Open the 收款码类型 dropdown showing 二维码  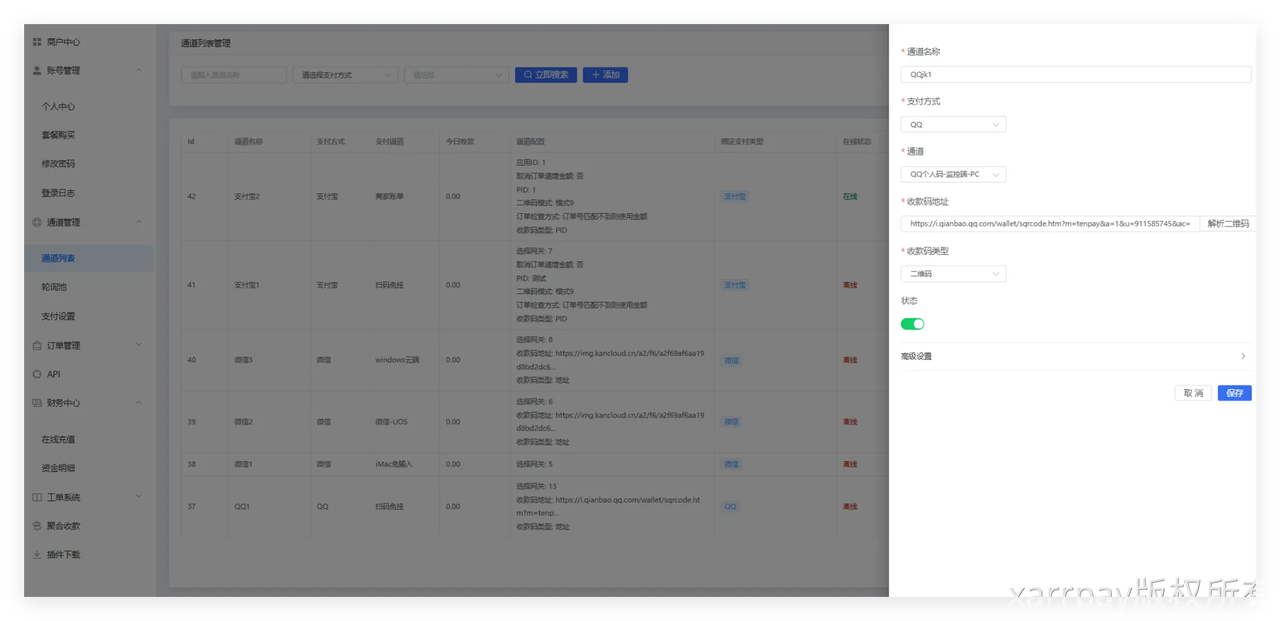(953, 274)
